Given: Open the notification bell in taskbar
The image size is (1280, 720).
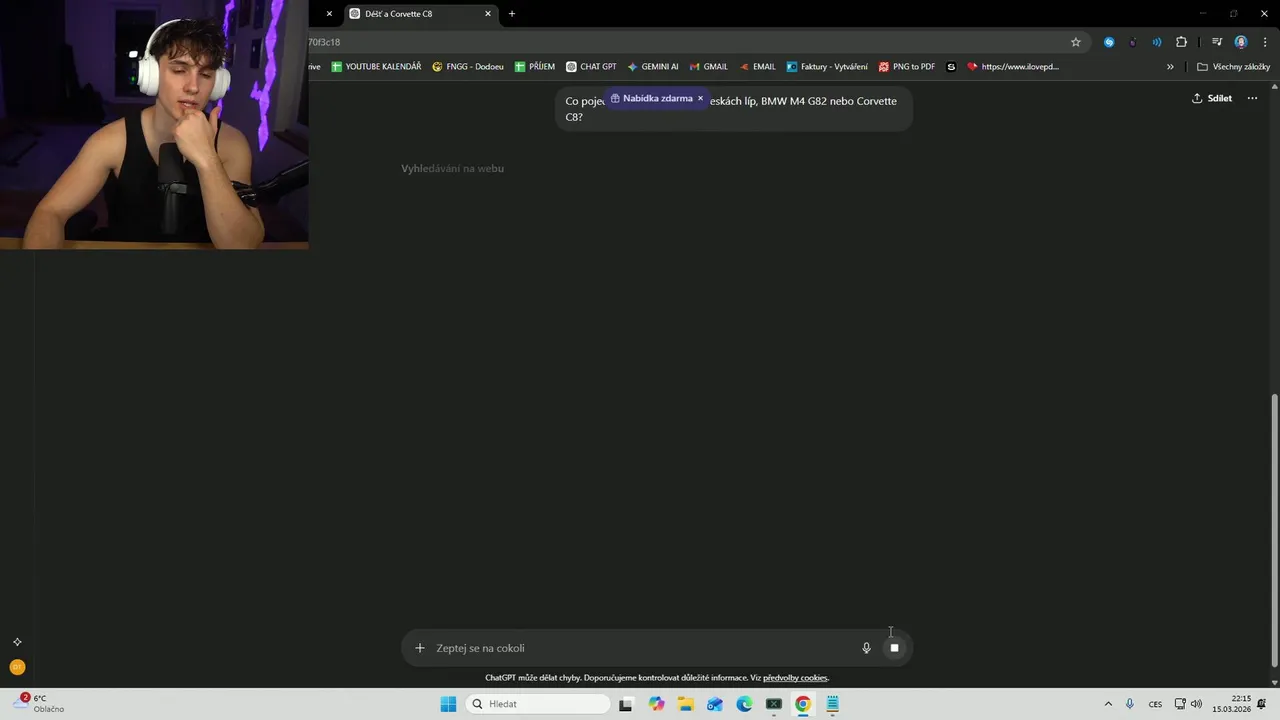Looking at the screenshot, I should click(x=1263, y=704).
